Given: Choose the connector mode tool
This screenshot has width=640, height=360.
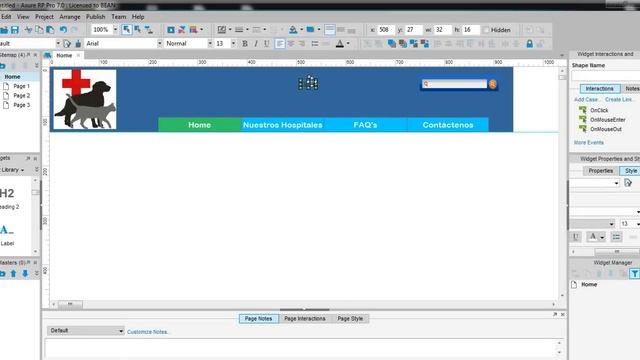Looking at the screenshot, I should (149, 30).
